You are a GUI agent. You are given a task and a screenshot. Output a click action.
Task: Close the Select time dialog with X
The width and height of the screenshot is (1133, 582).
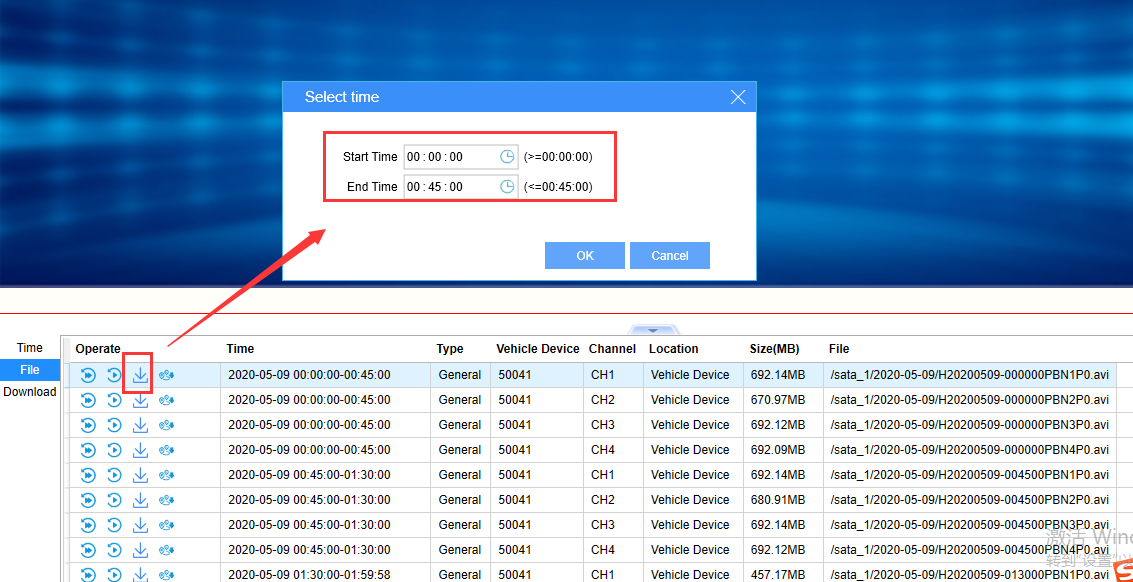(x=738, y=97)
